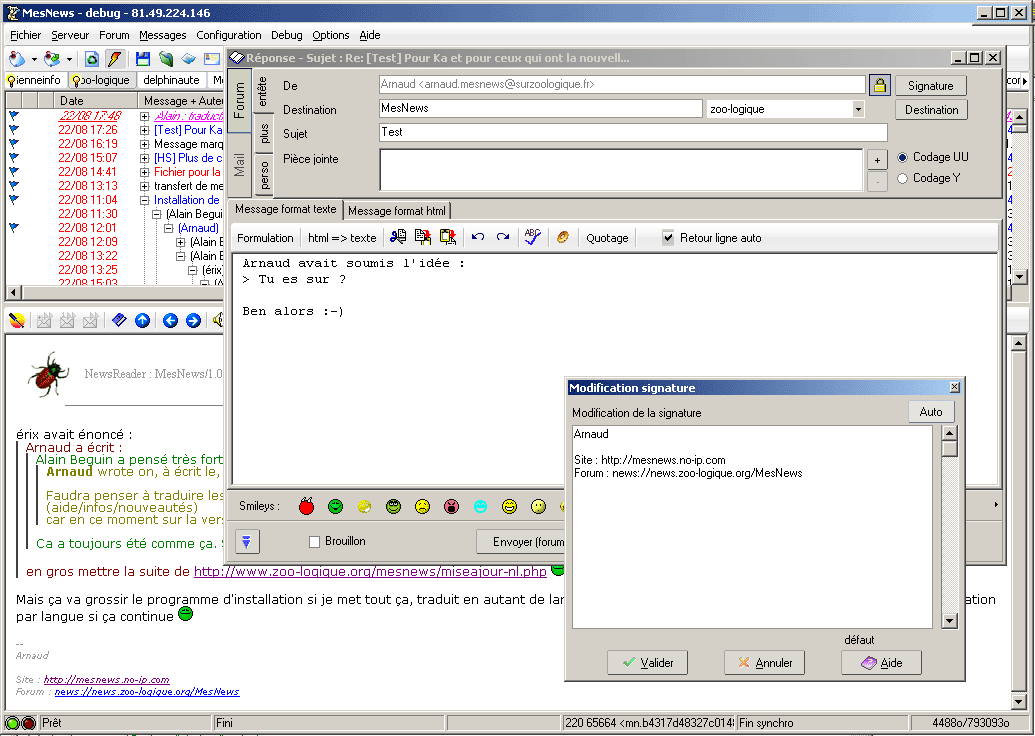Click the Auto button in signature dialog
The height and width of the screenshot is (736, 1035).
[931, 411]
